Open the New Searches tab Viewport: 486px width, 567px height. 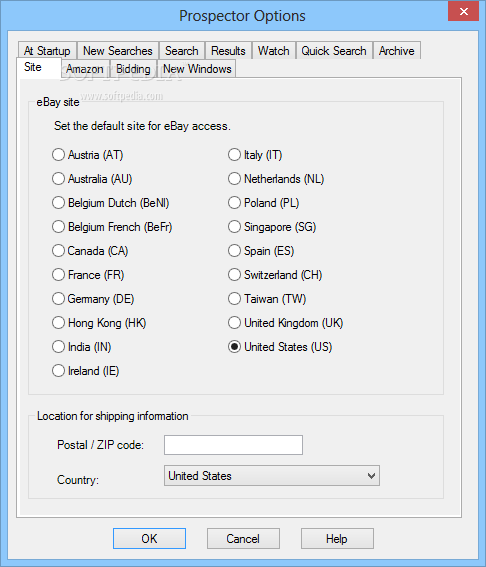(x=118, y=51)
